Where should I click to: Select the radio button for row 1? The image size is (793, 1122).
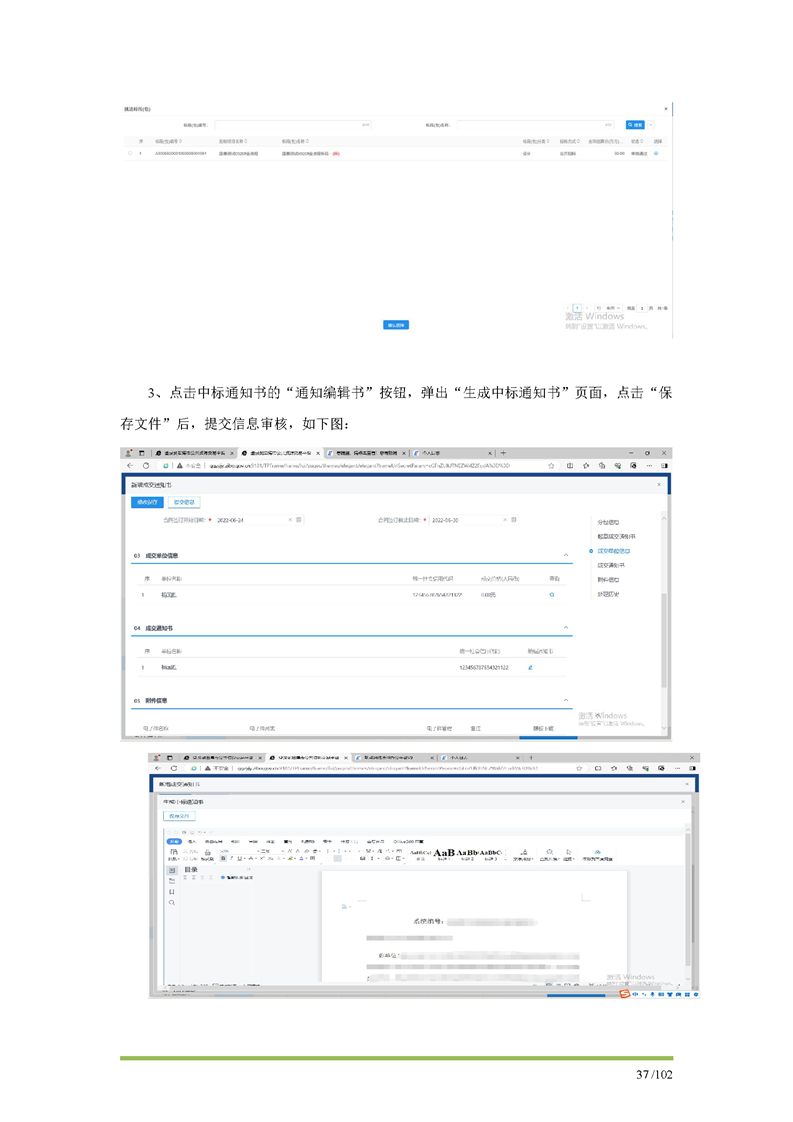point(130,154)
